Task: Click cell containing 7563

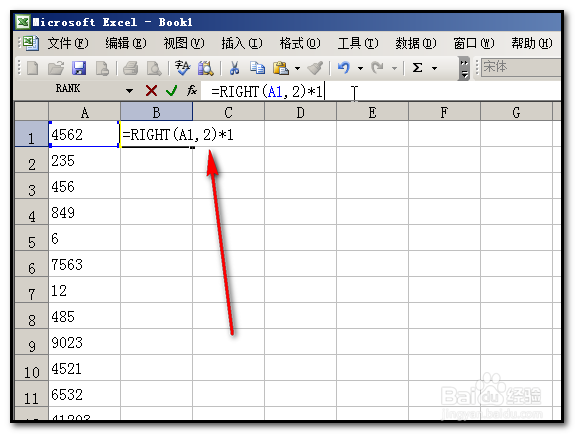Action: [x=84, y=264]
